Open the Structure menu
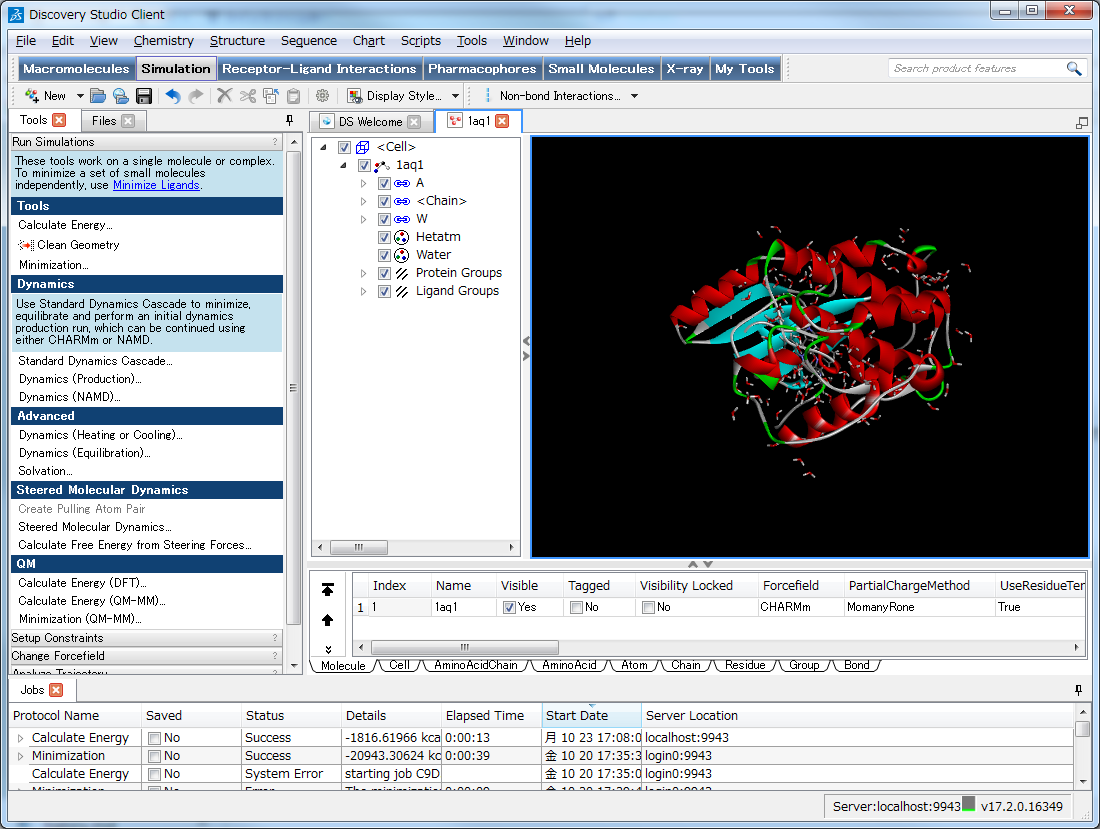This screenshot has height=829, width=1100. pyautogui.click(x=237, y=41)
